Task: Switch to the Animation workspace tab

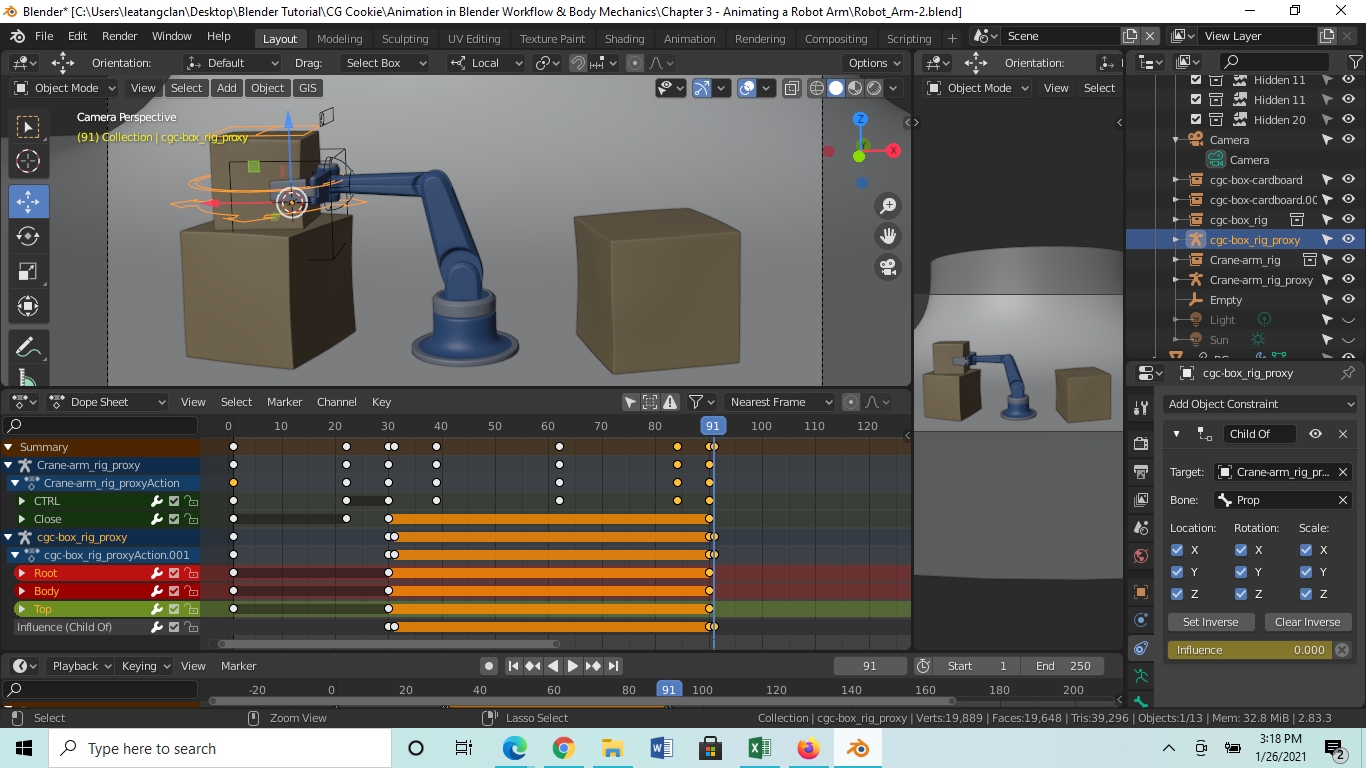Action: 689,39
